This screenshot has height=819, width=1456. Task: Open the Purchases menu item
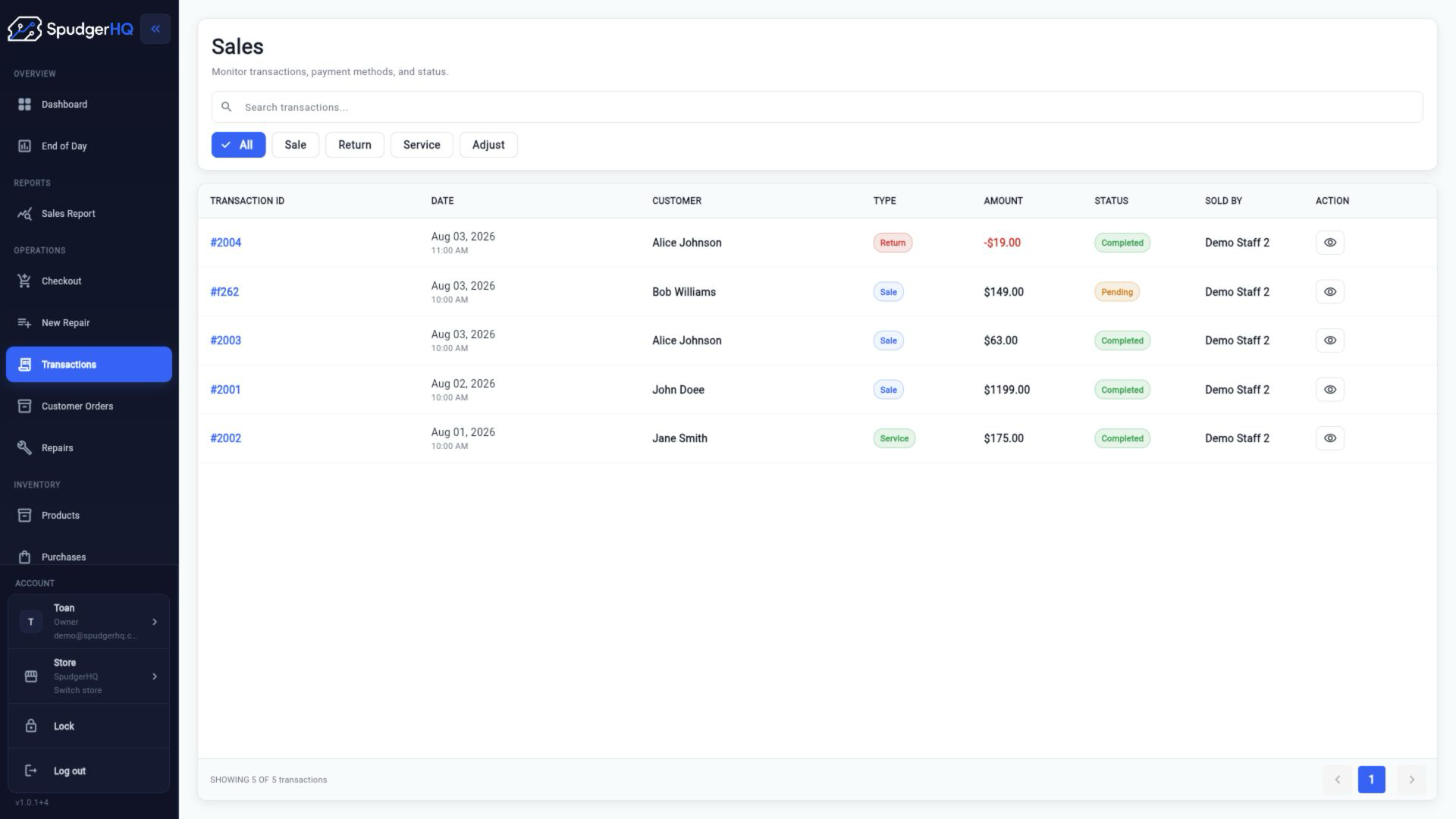point(89,557)
